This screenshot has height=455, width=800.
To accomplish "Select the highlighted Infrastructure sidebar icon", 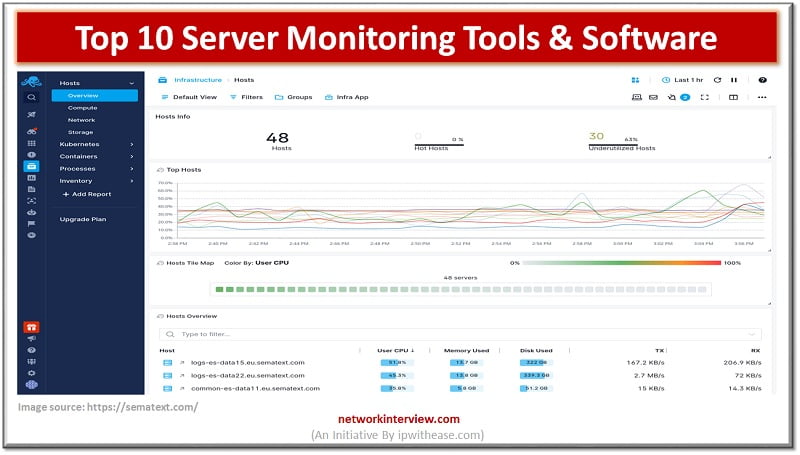I will pyautogui.click(x=32, y=166).
